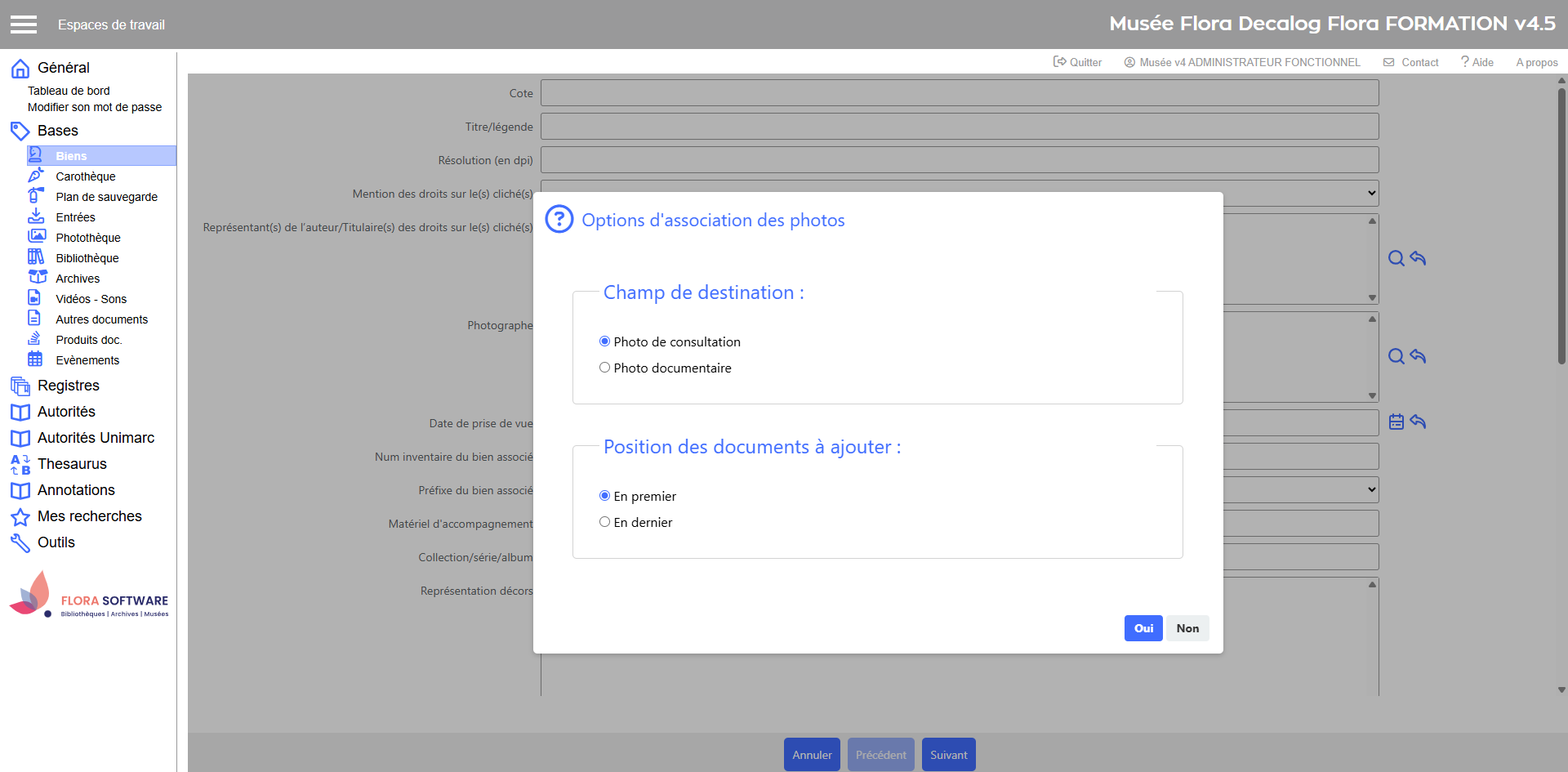The width and height of the screenshot is (1568, 772).
Task: Confirm dialog with Oui button
Action: 1143,628
